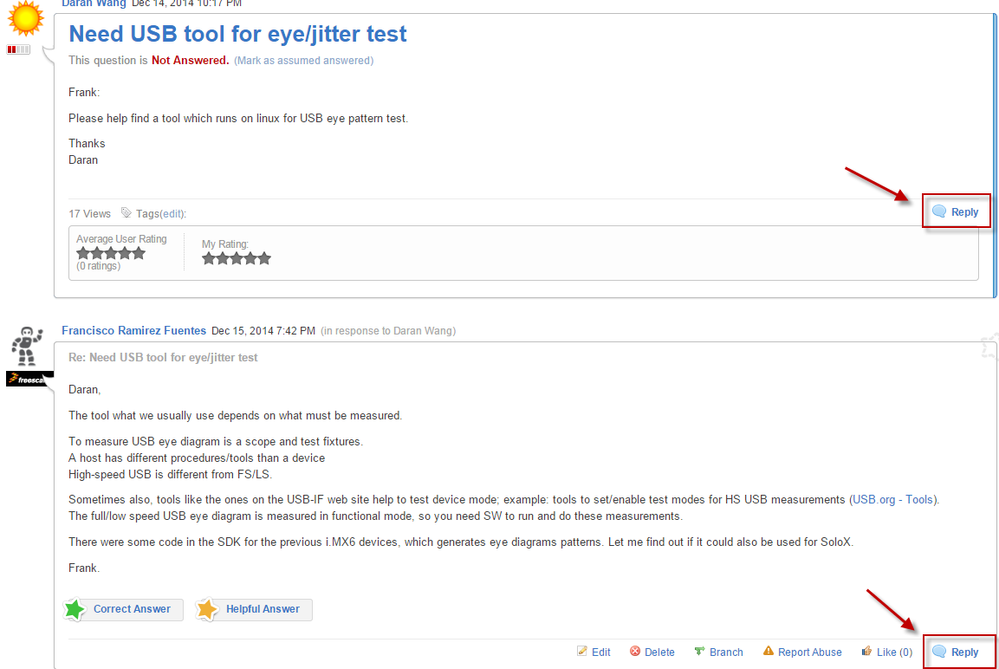Open the USB.org - Tools link
Image resolution: width=999 pixels, height=669 pixels.
894,499
